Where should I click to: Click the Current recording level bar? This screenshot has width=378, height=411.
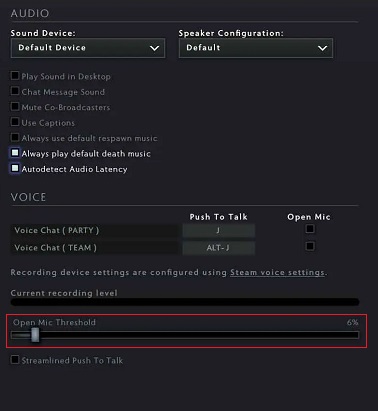(185, 302)
